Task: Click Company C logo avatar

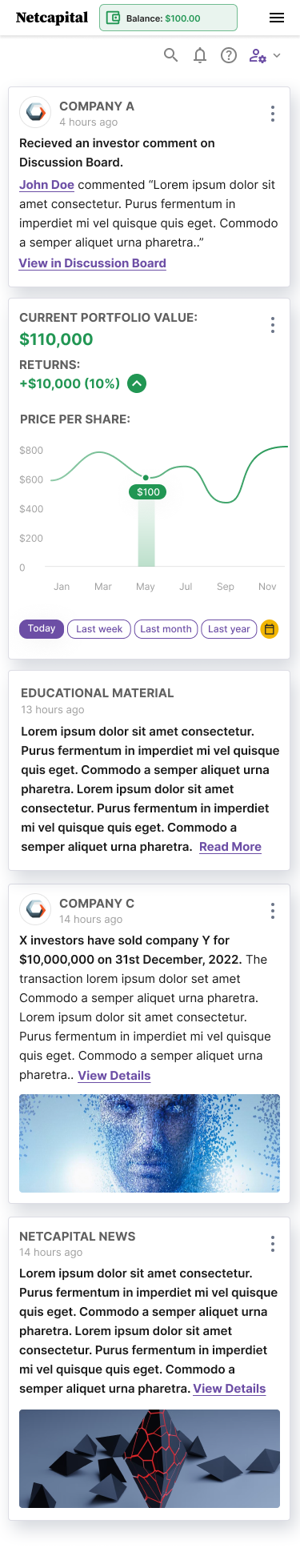Action: click(35, 909)
